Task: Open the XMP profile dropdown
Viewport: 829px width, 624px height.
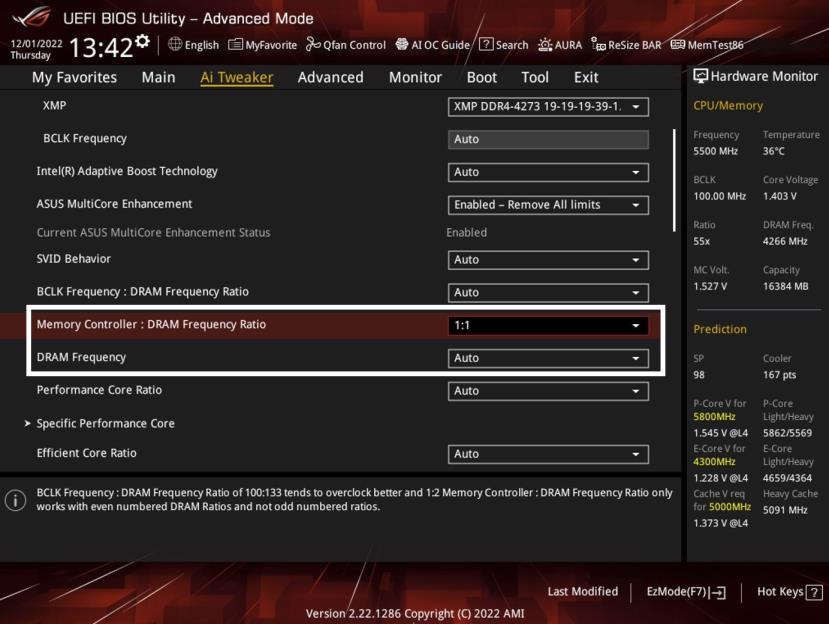Action: [x=548, y=107]
